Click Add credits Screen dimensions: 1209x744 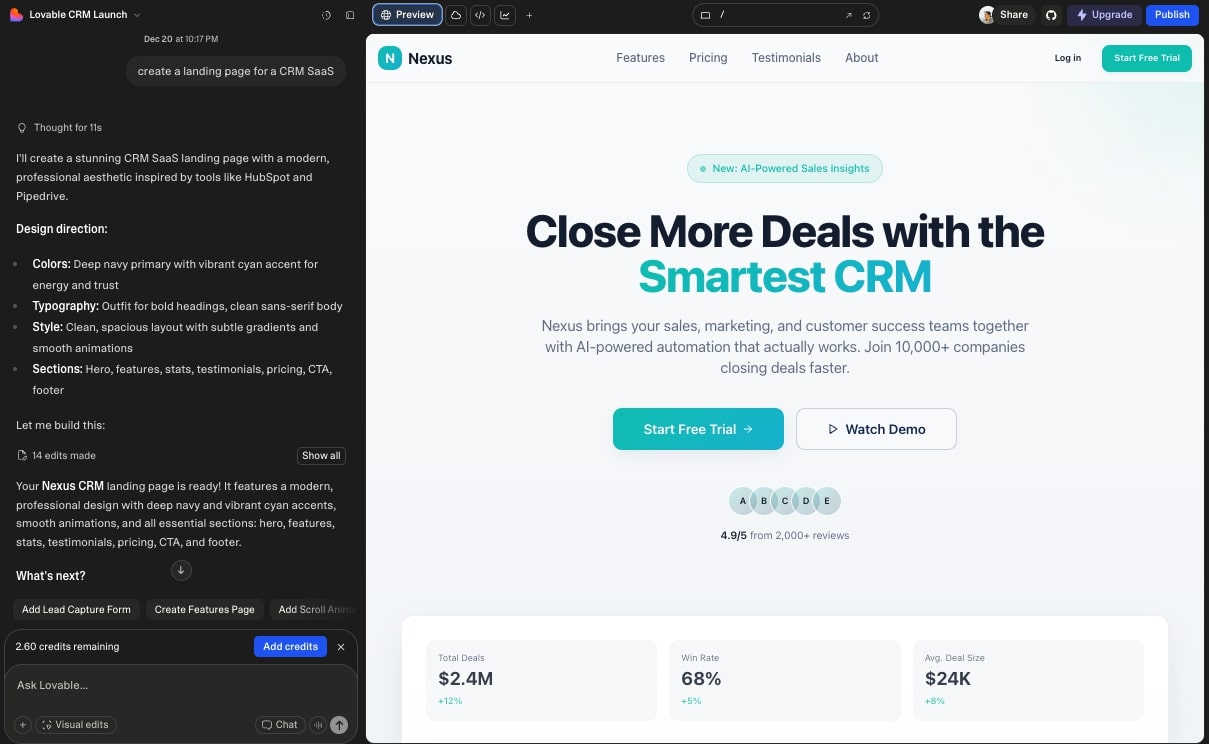(x=290, y=646)
